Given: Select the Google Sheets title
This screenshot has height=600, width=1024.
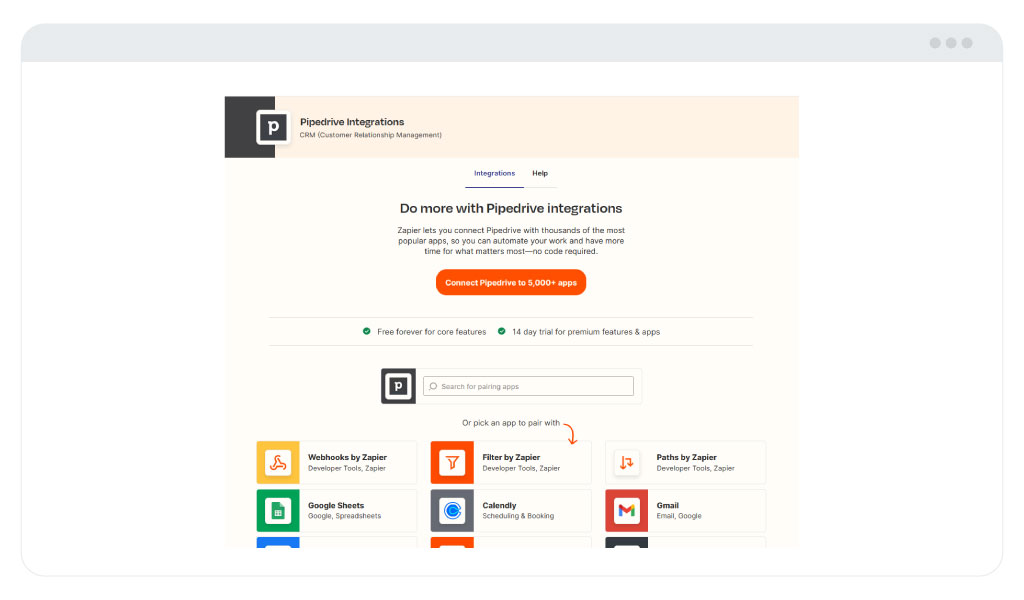Looking at the screenshot, I should (336, 505).
